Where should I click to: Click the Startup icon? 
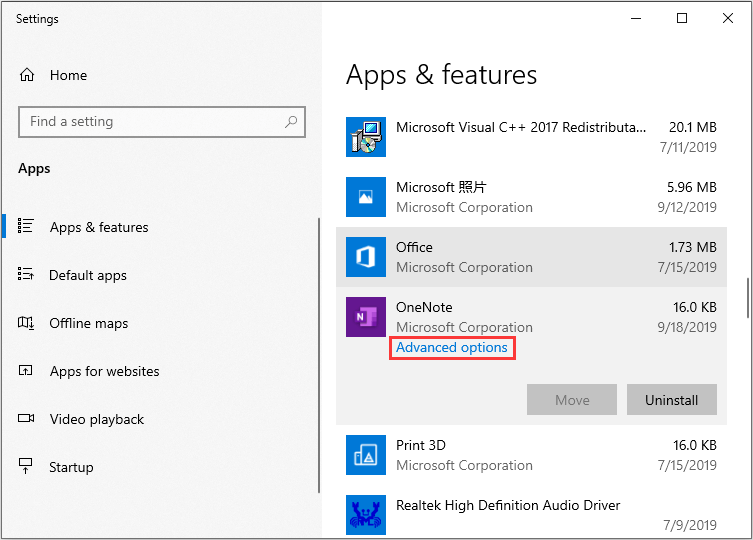click(x=25, y=466)
